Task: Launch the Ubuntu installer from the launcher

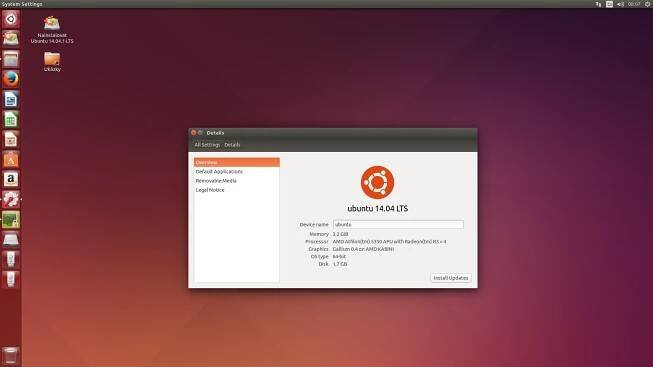Action: click(11, 39)
